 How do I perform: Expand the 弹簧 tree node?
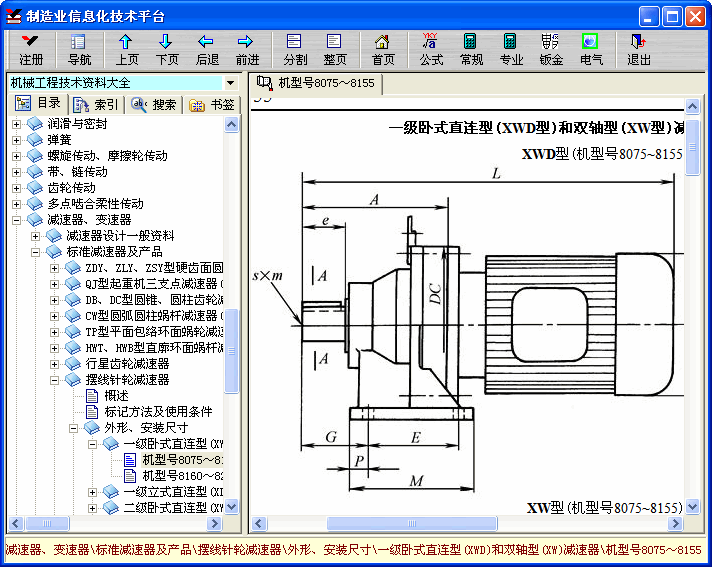16,140
